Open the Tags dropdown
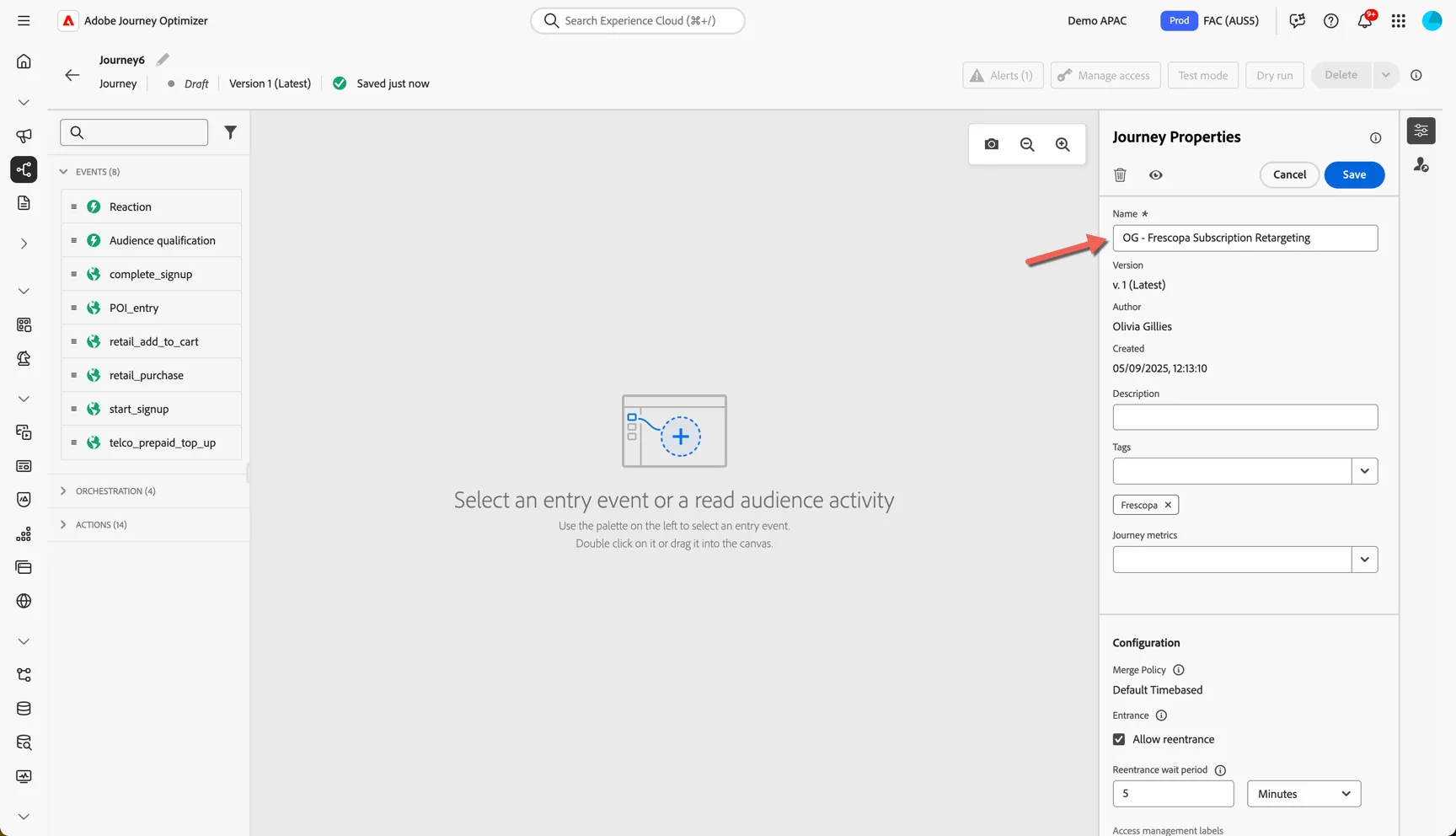This screenshot has width=1456, height=836. [1364, 471]
